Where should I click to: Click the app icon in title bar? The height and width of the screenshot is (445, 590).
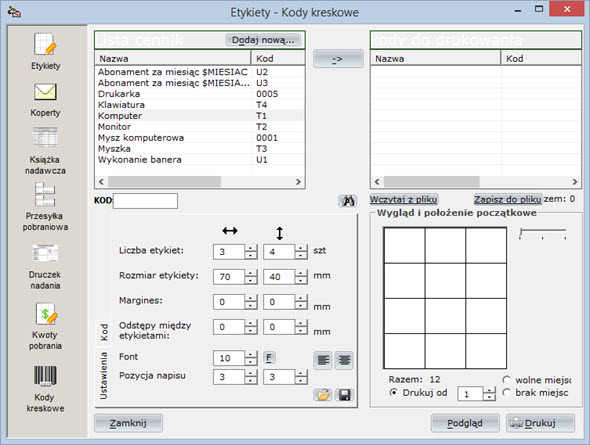tap(14, 12)
